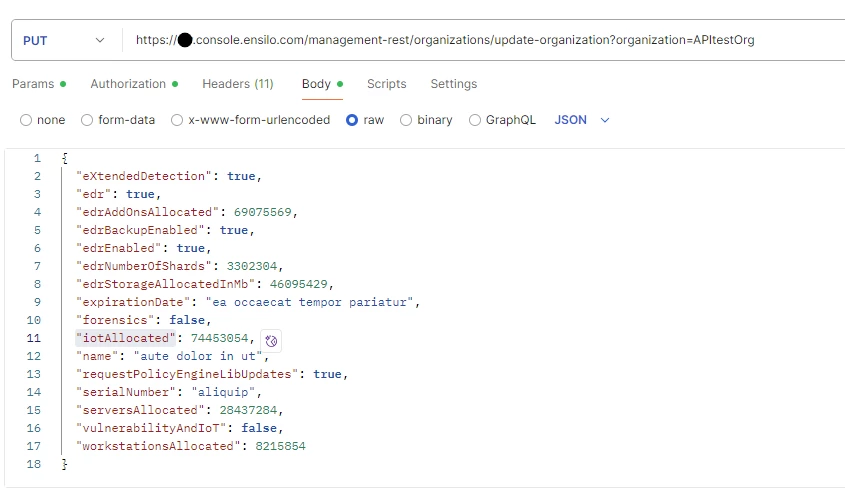The image size is (845, 489).
Task: Click the closing brace on line 18
Action: click(64, 464)
